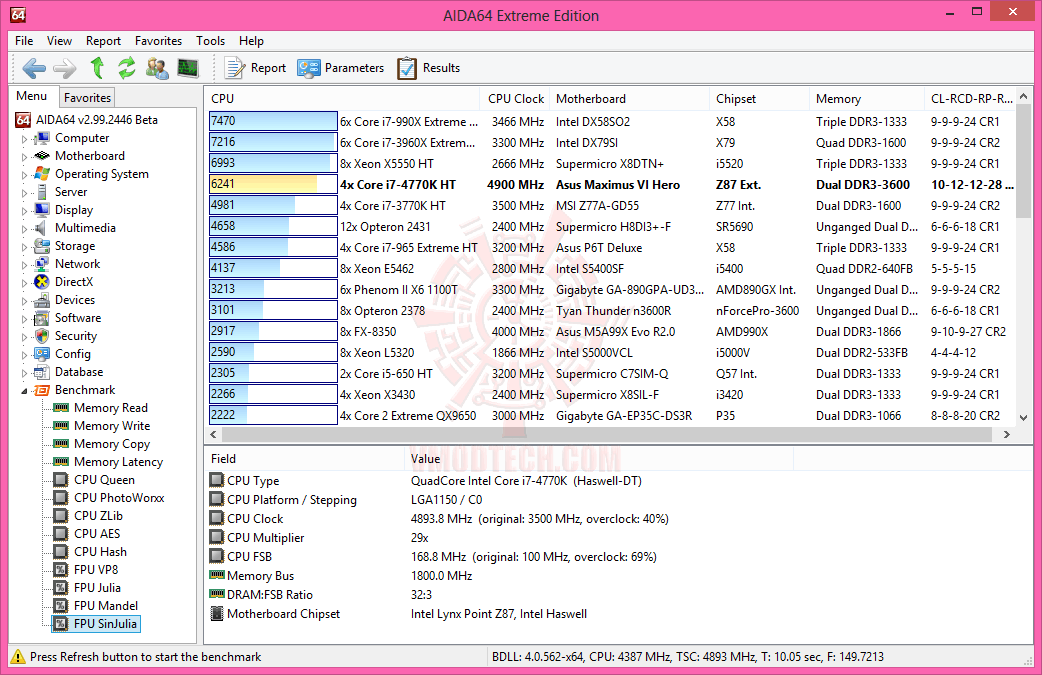The height and width of the screenshot is (675, 1042).
Task: Sort by the Chipset column header
Action: (x=760, y=98)
